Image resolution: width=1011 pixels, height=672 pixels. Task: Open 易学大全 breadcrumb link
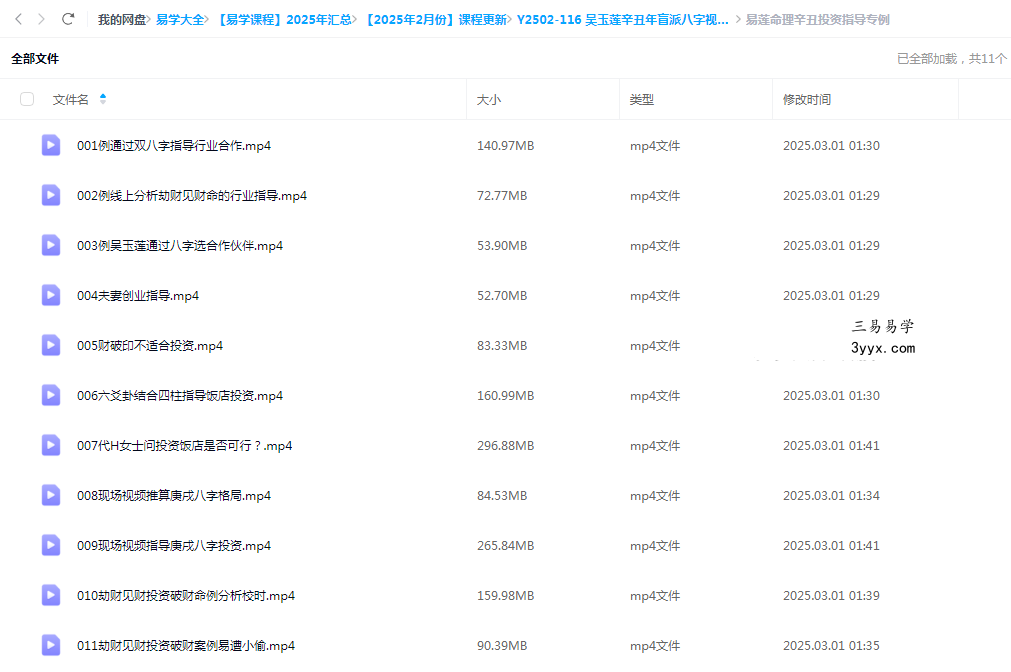click(x=180, y=20)
